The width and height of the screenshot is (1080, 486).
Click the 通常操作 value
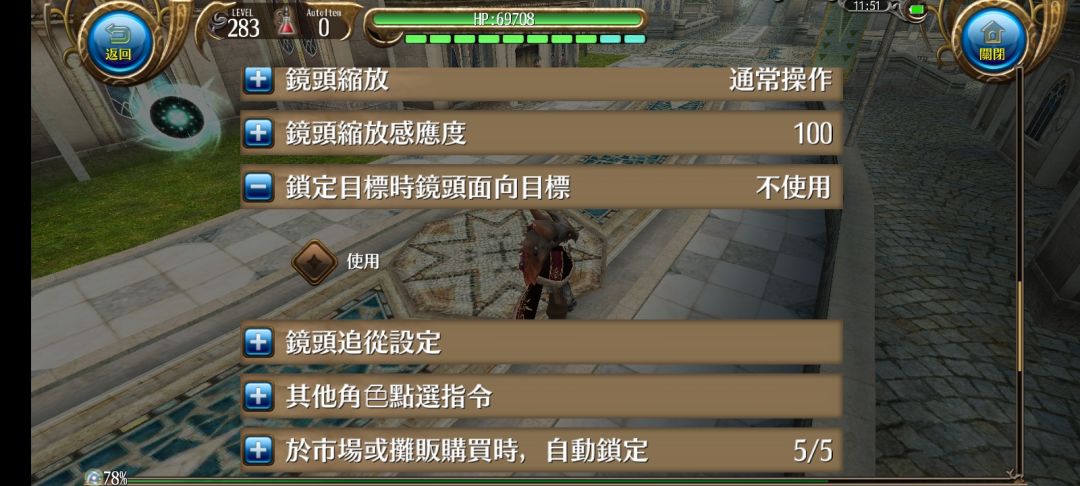(780, 81)
